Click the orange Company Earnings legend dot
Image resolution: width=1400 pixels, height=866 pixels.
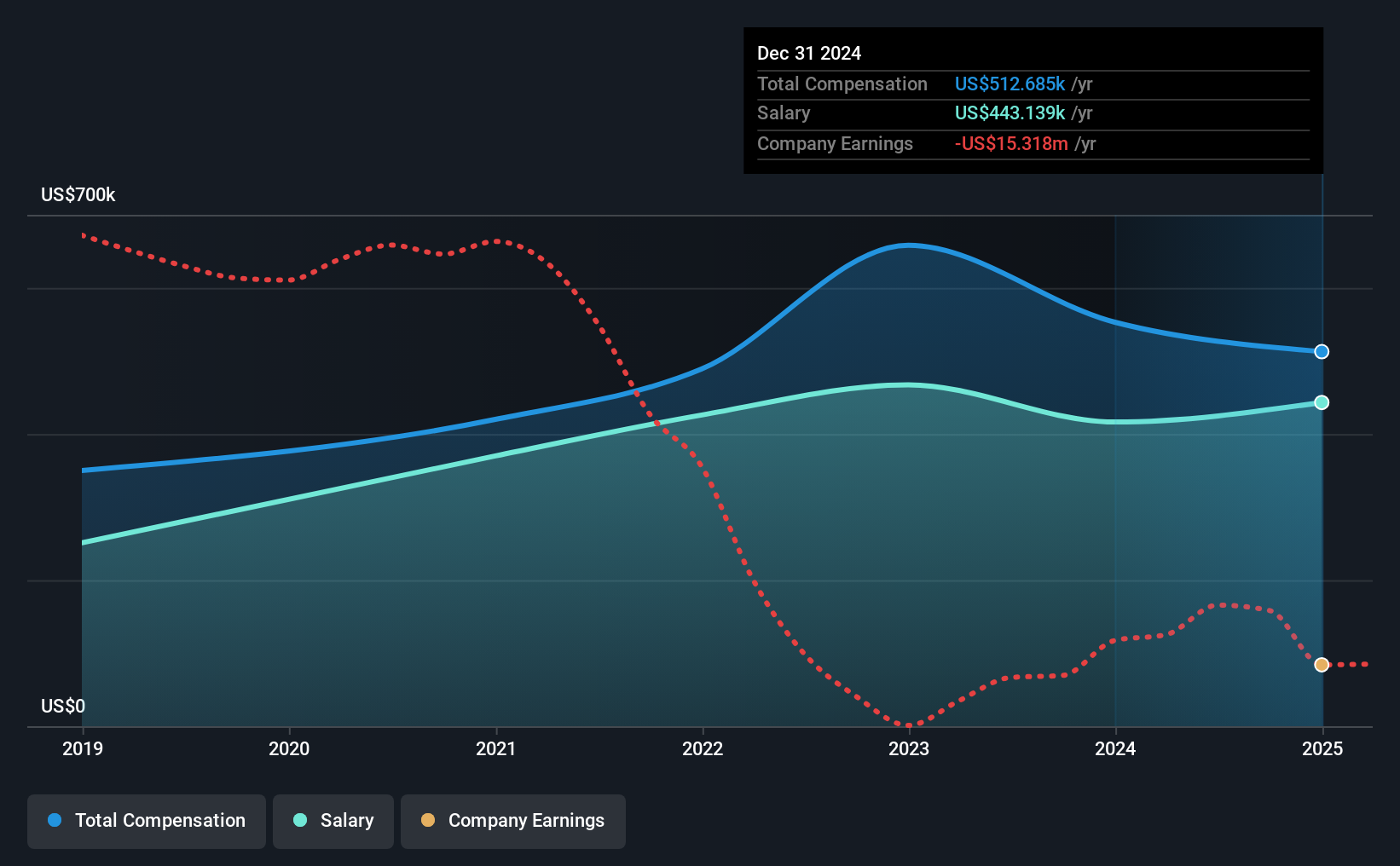428,820
